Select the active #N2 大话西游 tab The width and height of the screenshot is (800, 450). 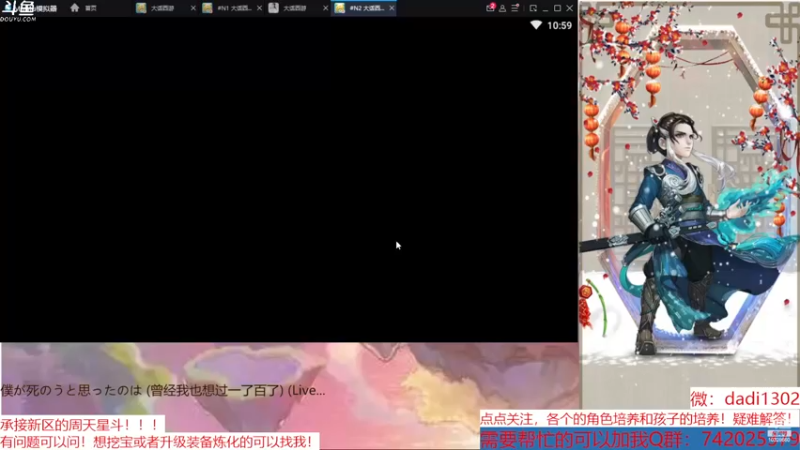pos(364,8)
